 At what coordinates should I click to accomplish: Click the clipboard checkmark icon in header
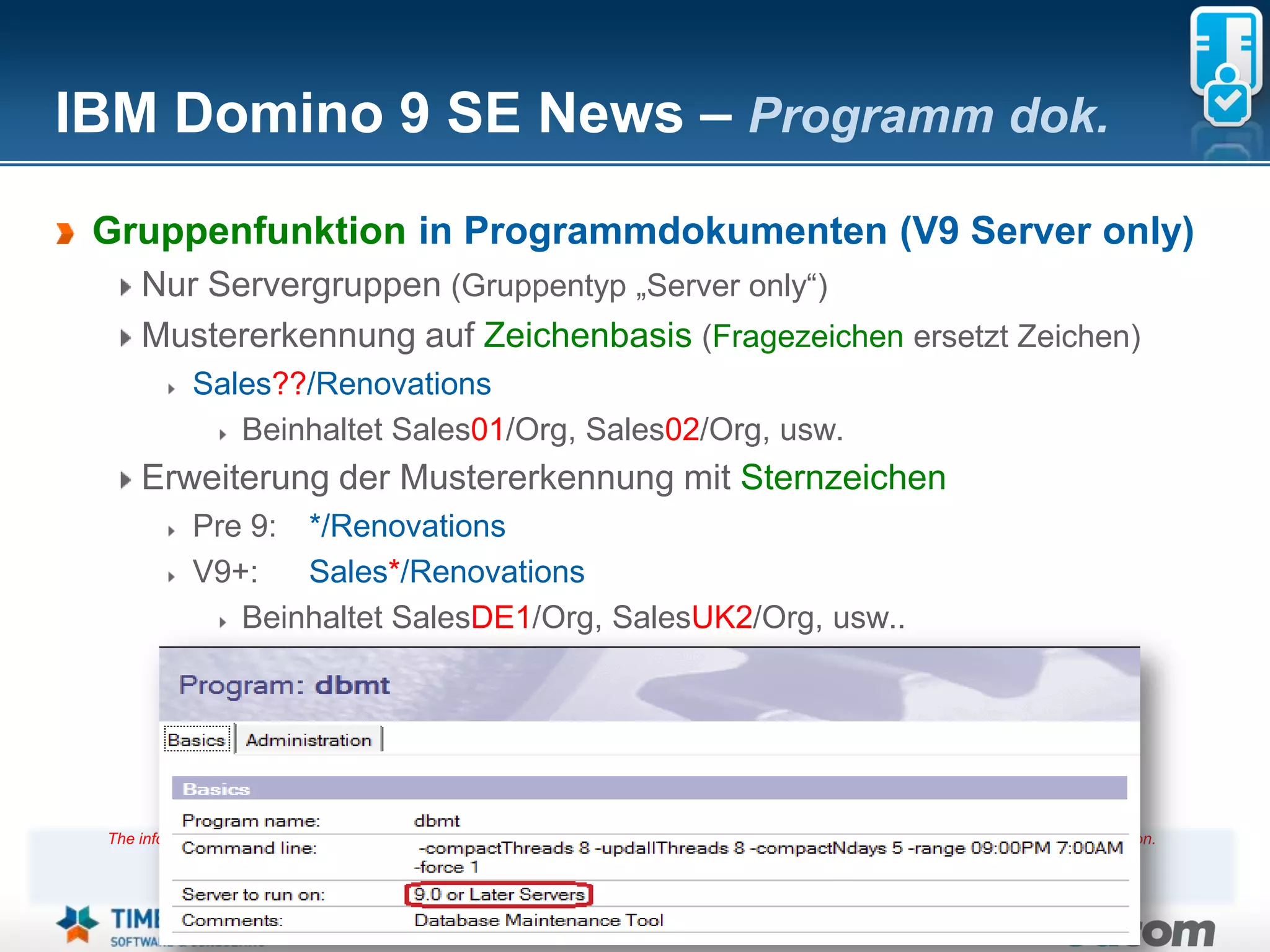point(1226,67)
